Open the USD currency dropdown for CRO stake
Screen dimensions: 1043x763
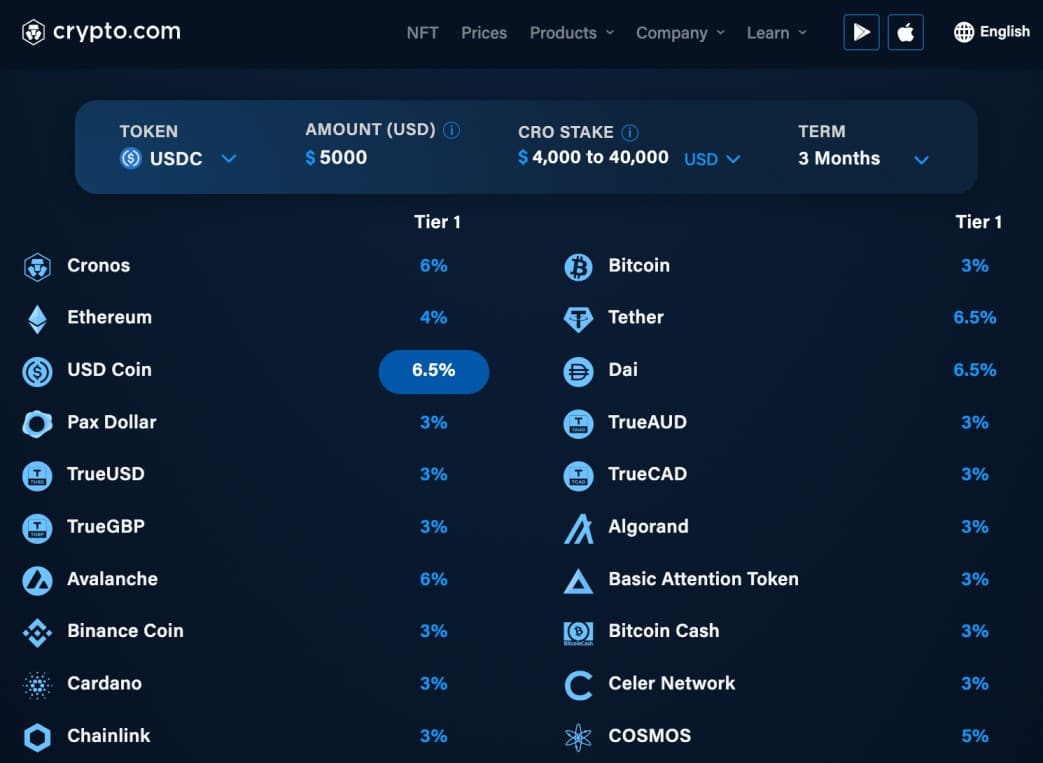[x=712, y=159]
